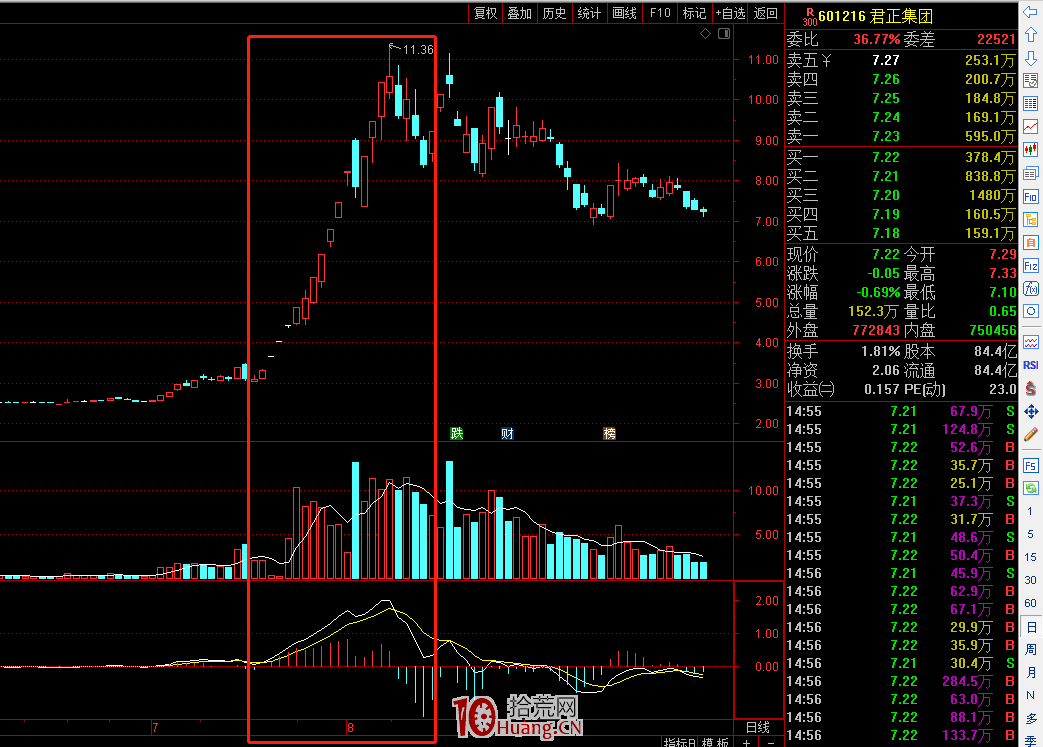This screenshot has height=747, width=1043.
Task: Switch to candlestick chart icon
Action: [x=1030, y=150]
